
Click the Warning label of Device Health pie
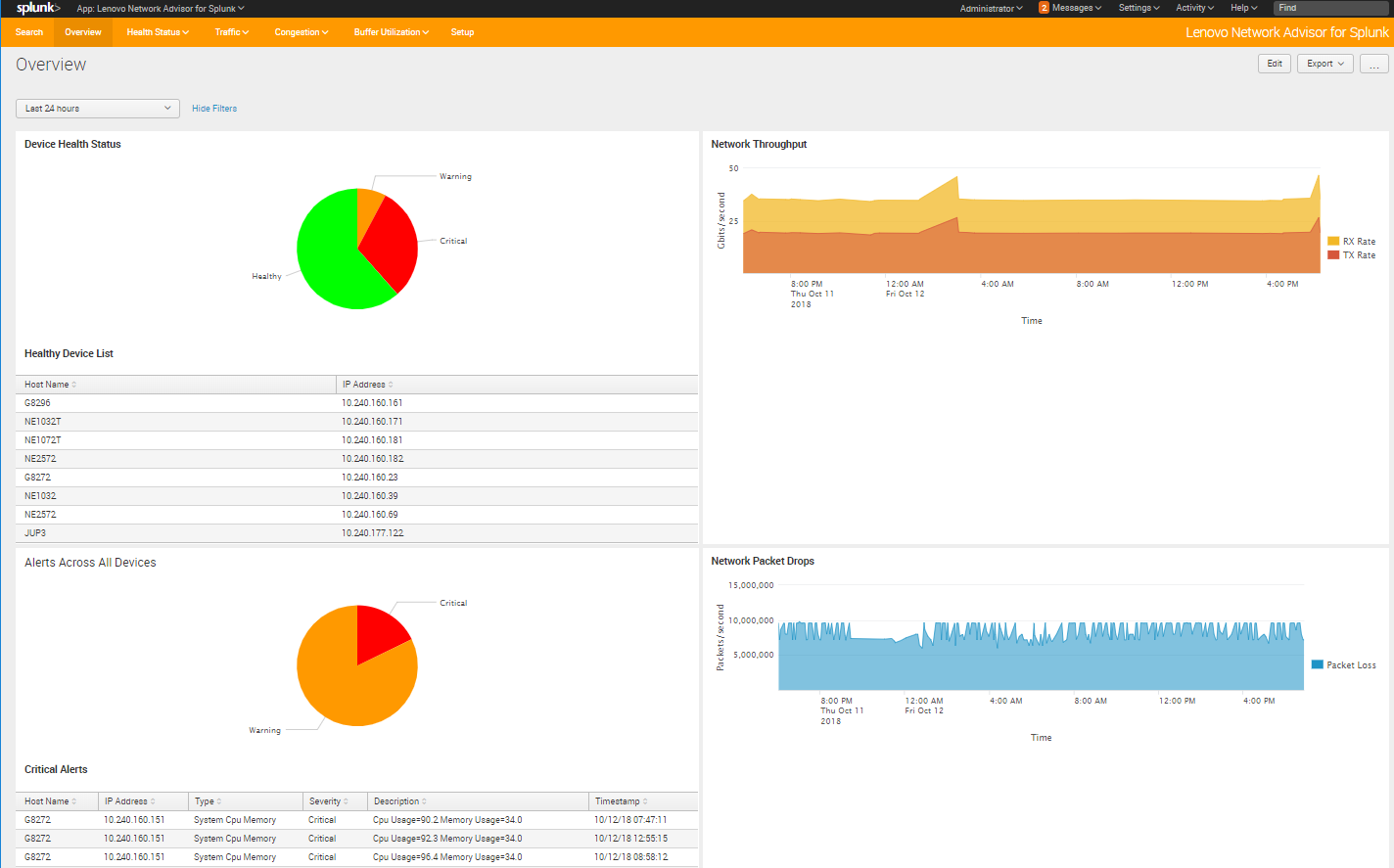pyautogui.click(x=455, y=177)
